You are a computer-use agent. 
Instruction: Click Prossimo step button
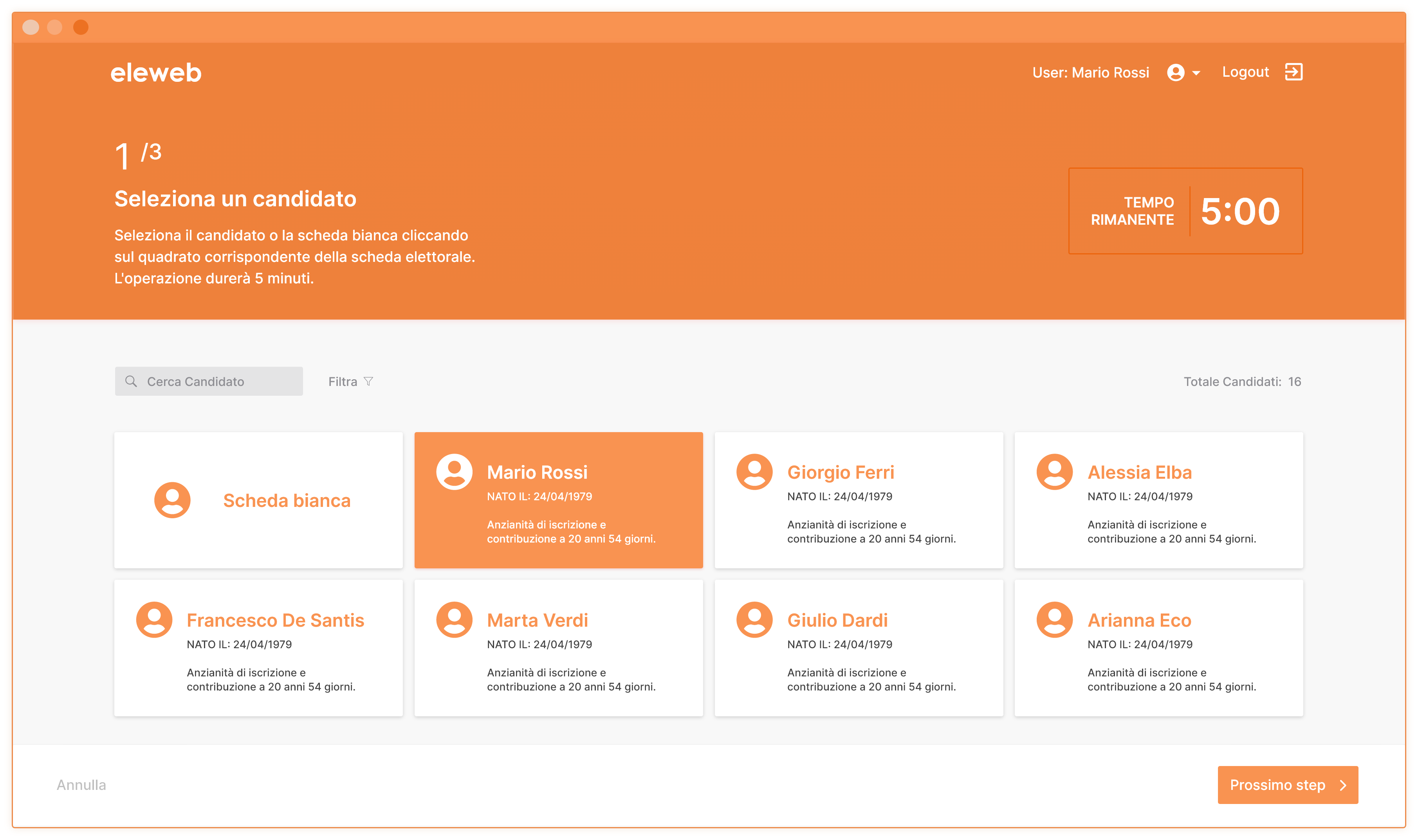pos(1287,784)
